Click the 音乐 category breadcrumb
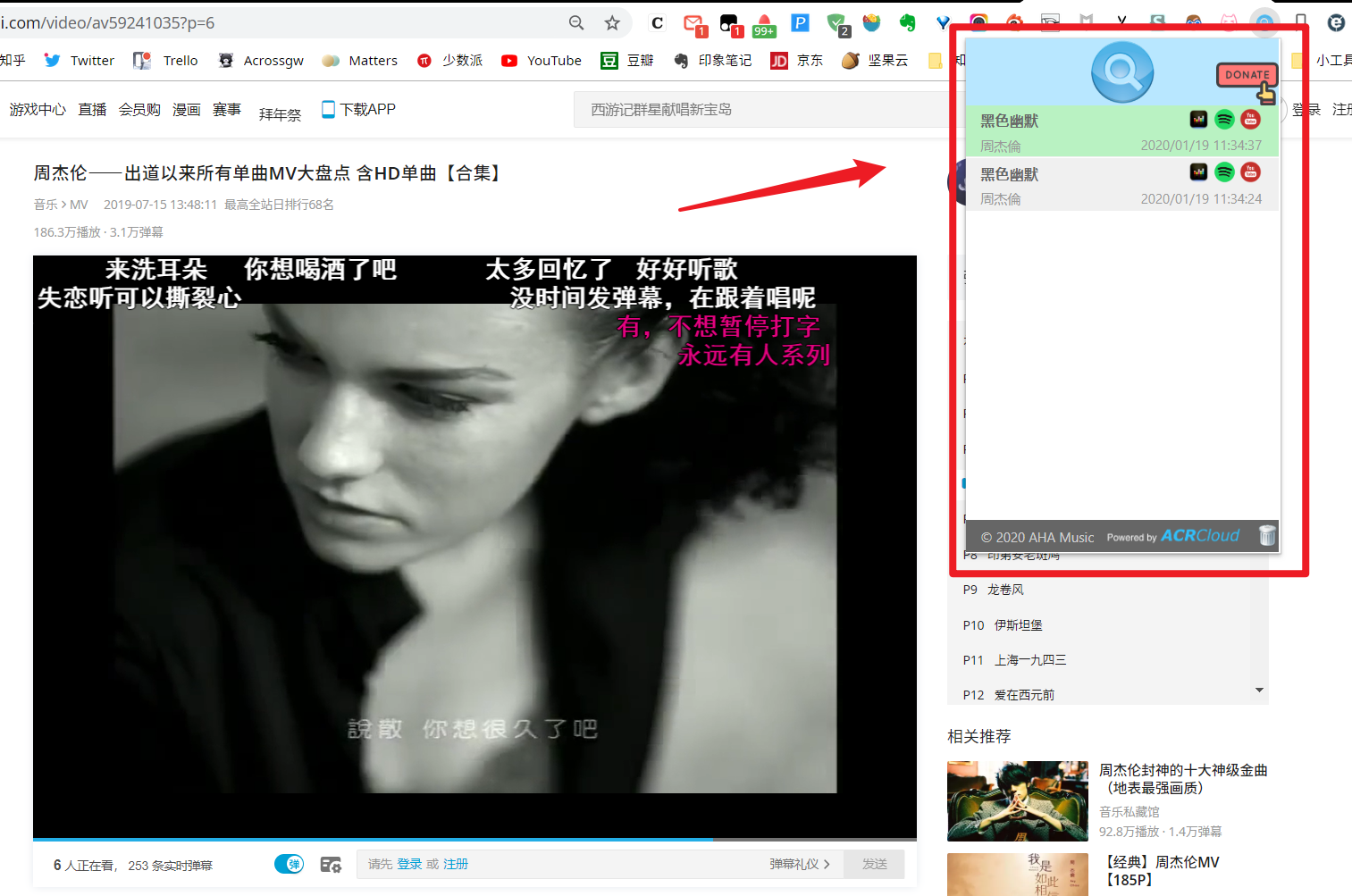Image resolution: width=1352 pixels, height=896 pixels. [x=46, y=205]
